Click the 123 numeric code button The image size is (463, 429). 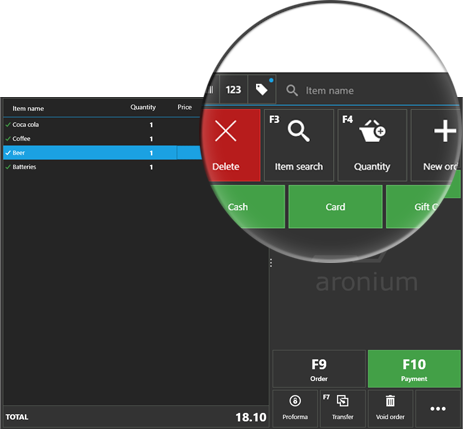[233, 89]
